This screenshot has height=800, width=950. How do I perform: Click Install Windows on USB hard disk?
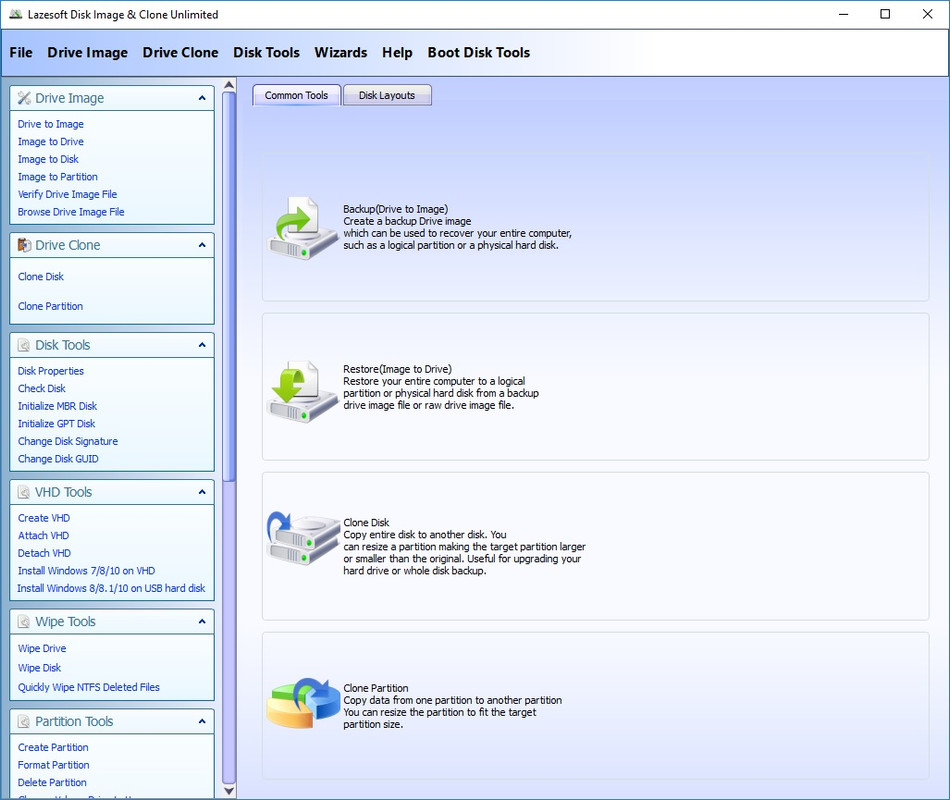click(x=111, y=588)
